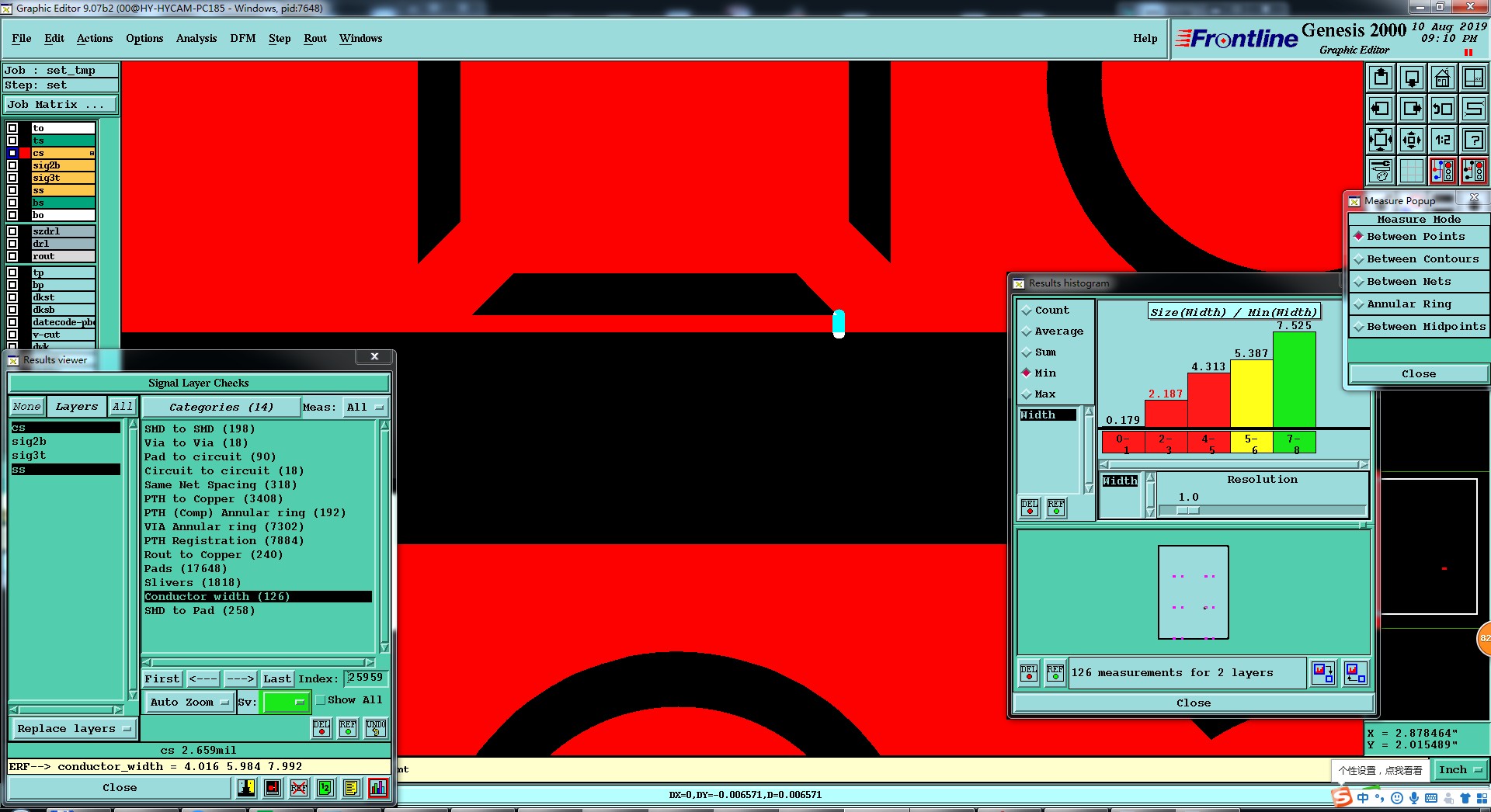Click the black and yellow silhouette icon
1491x812 pixels.
(x=246, y=788)
